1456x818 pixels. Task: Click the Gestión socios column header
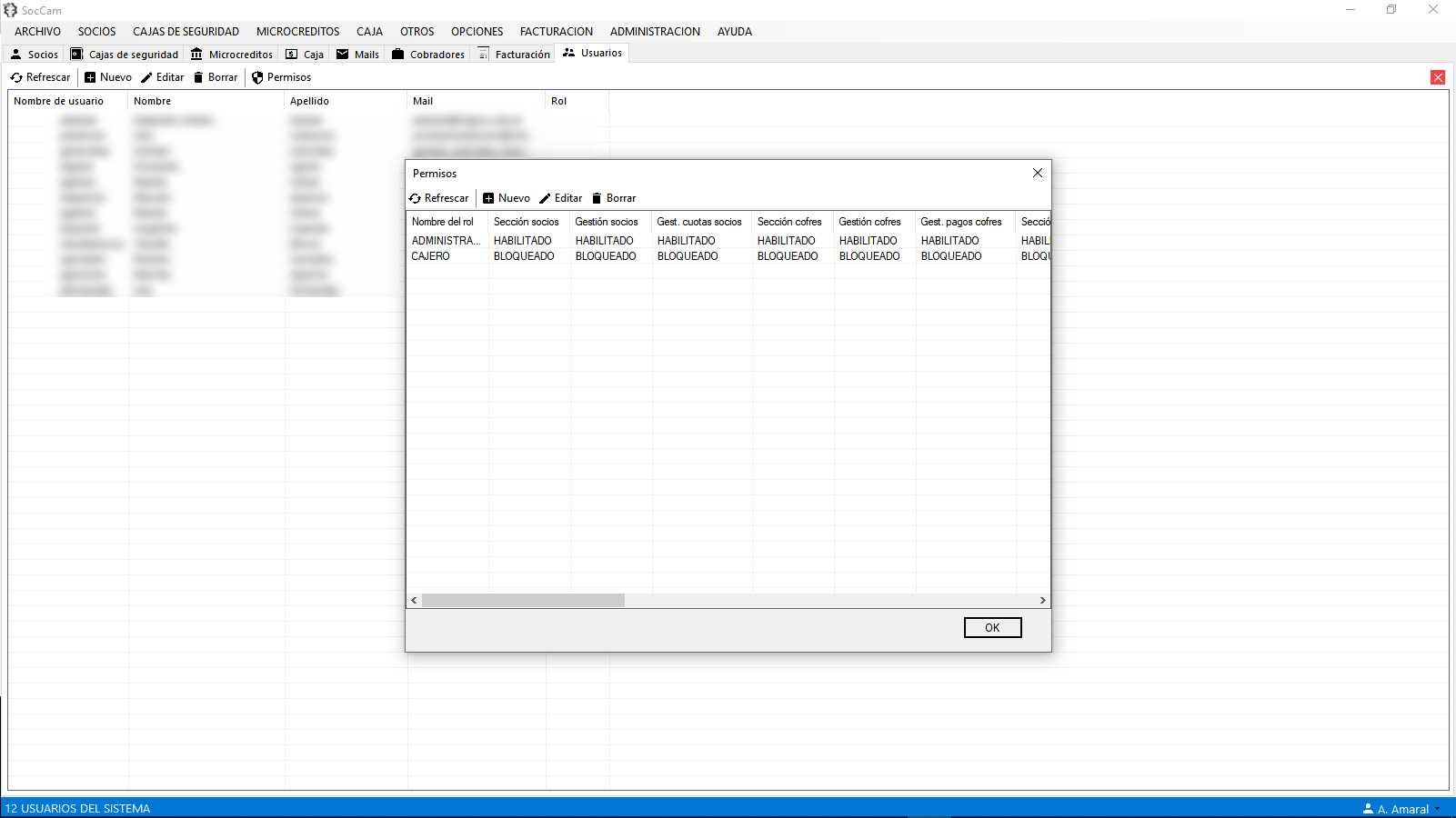611,222
